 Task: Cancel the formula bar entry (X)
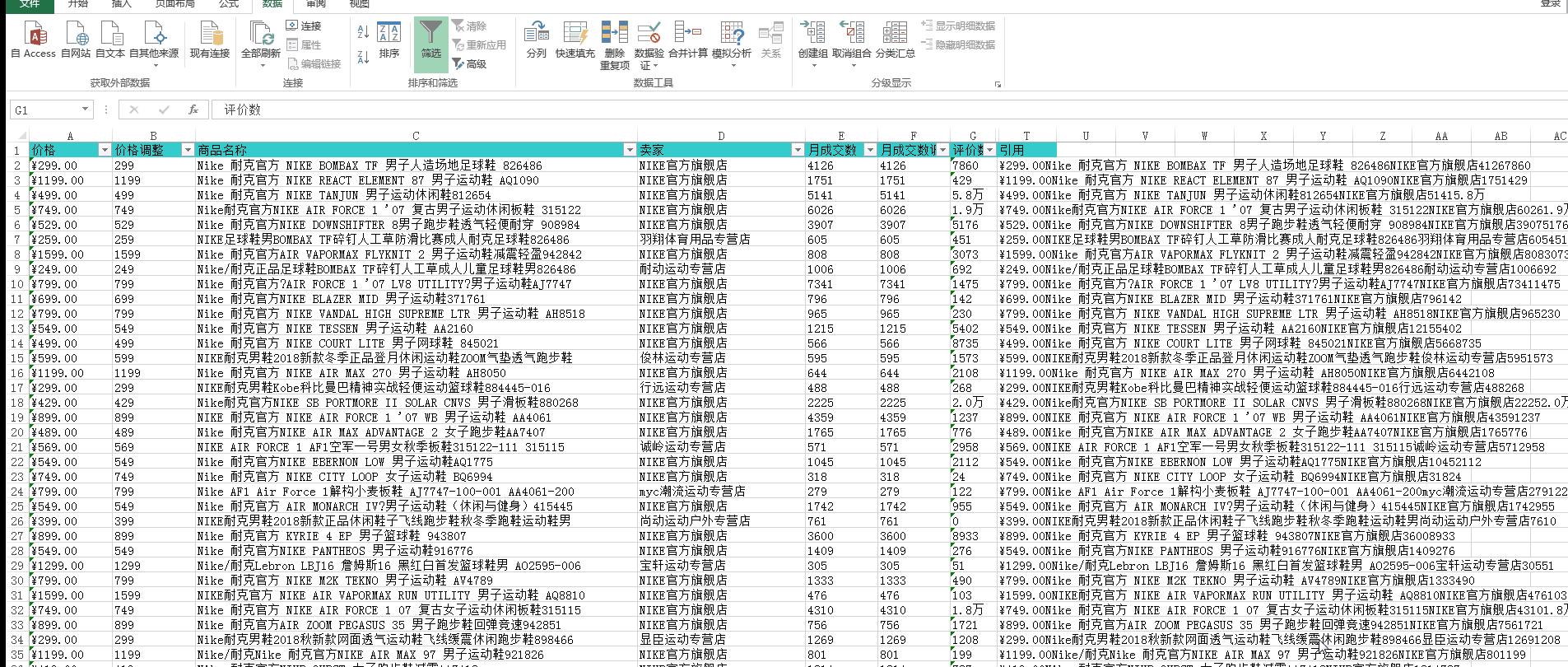(x=134, y=110)
